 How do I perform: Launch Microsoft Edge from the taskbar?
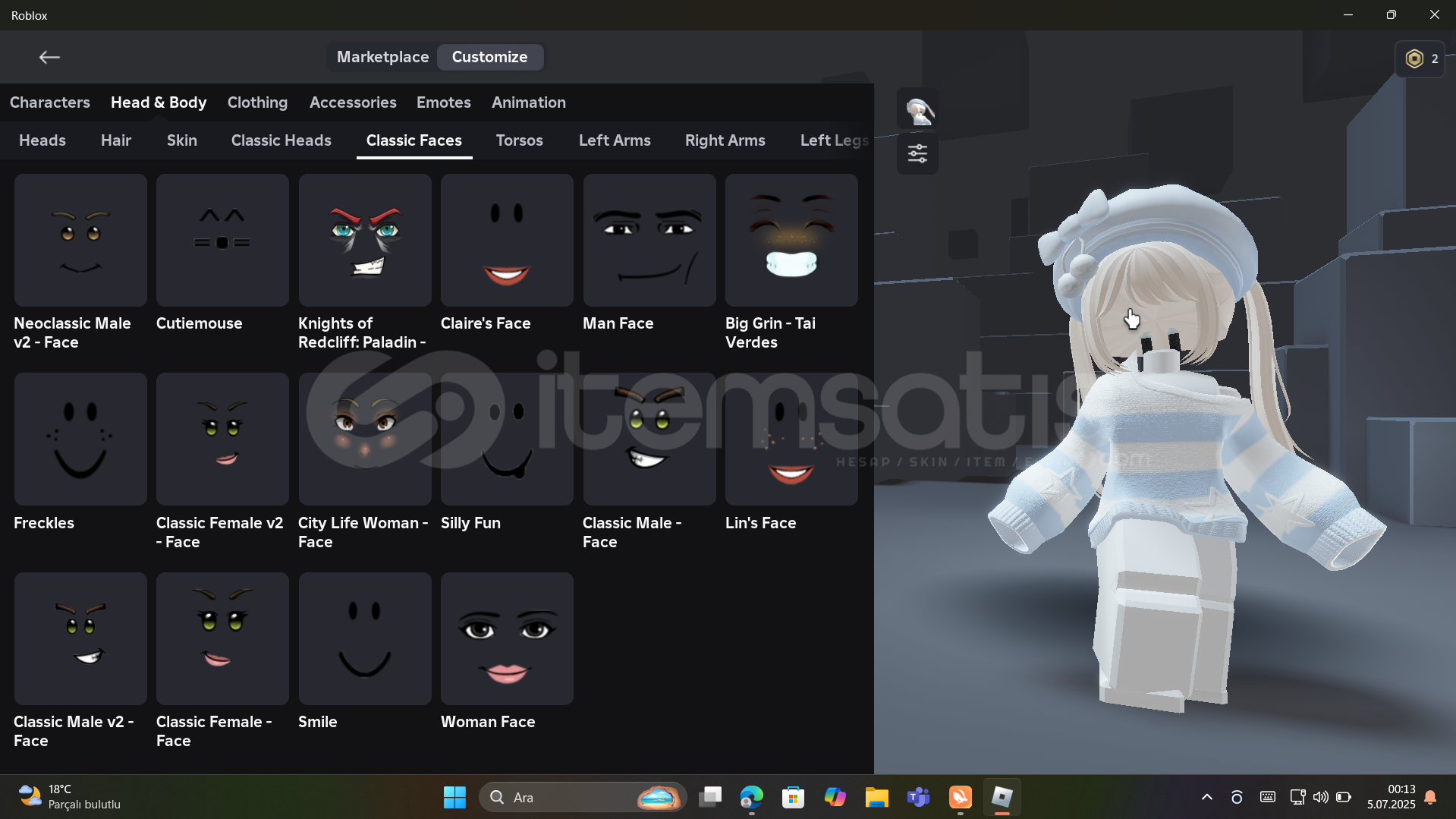click(x=751, y=797)
